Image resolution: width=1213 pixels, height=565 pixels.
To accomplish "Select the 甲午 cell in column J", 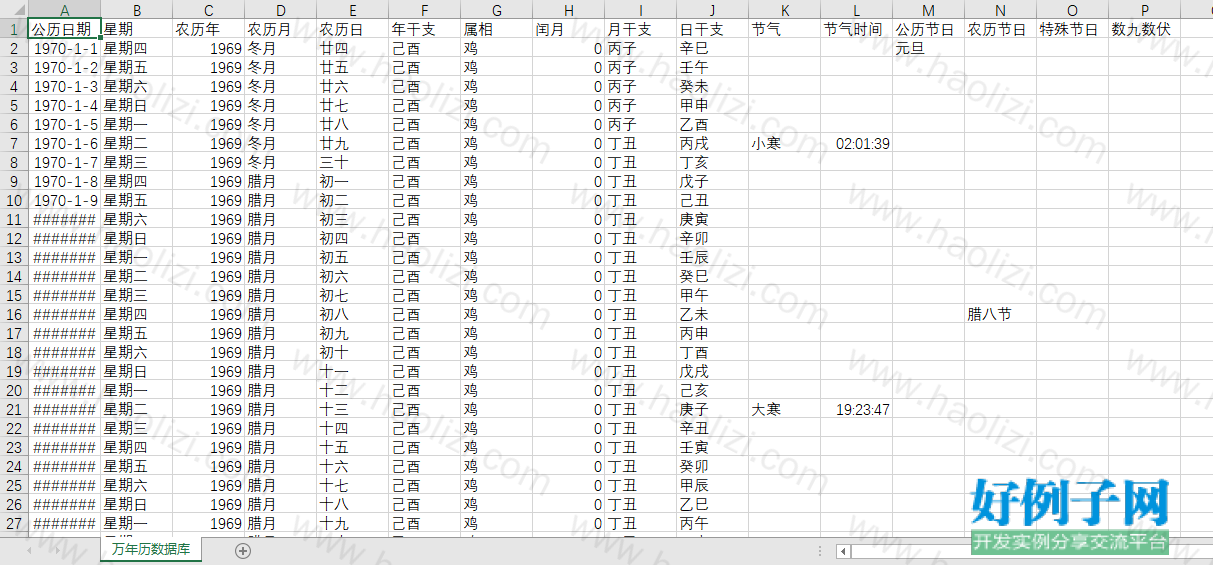I will click(713, 295).
